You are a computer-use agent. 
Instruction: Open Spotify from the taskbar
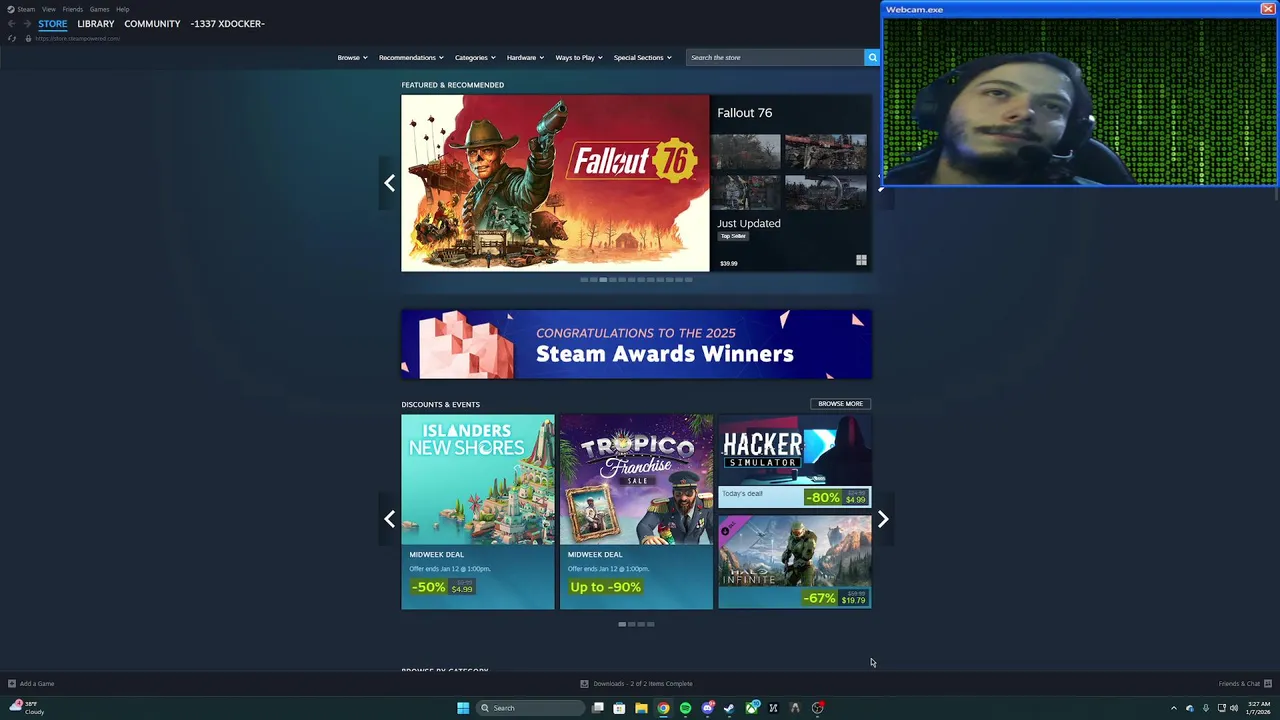[x=685, y=708]
